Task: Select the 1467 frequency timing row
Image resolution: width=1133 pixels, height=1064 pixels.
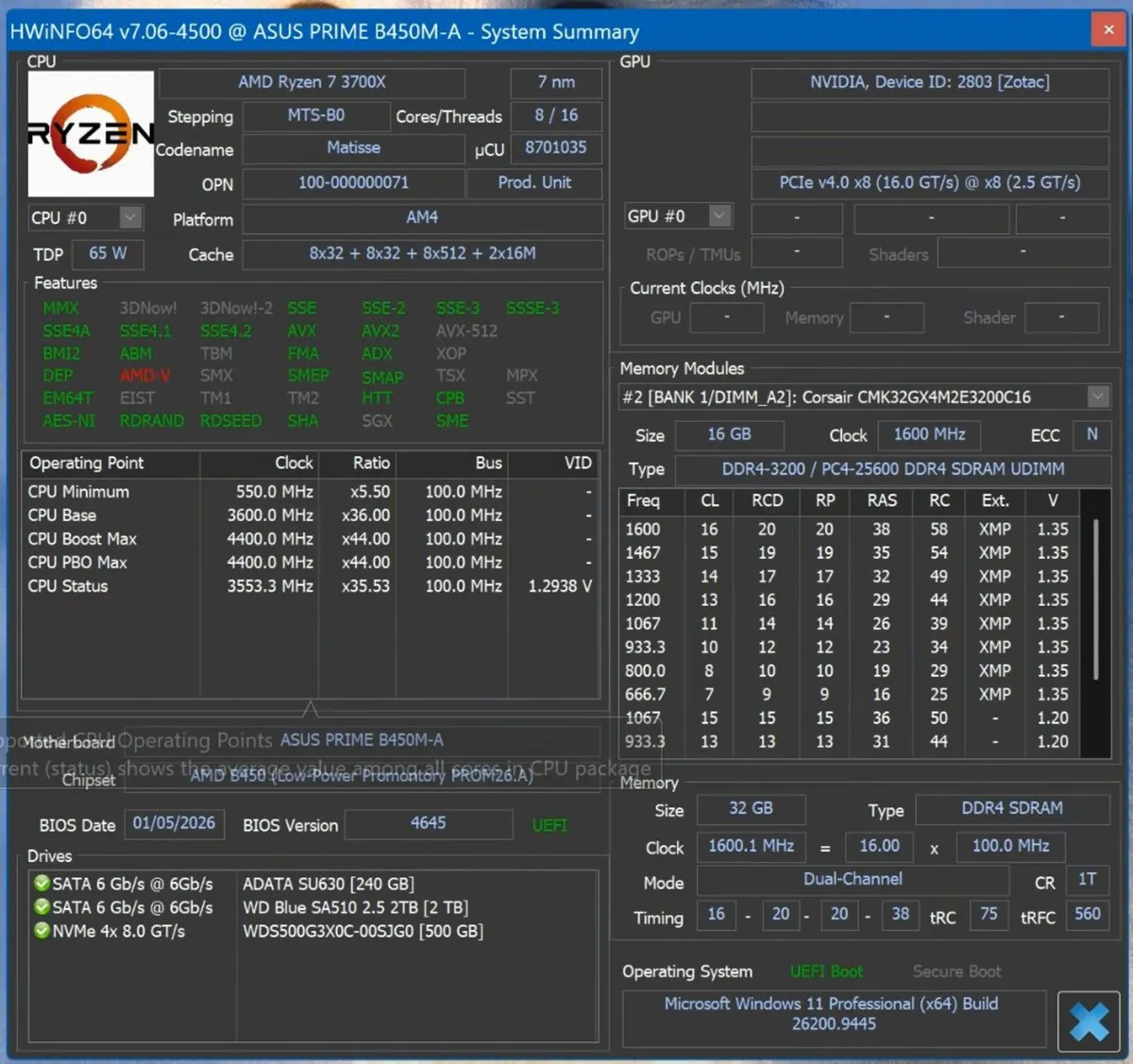Action: pos(850,553)
